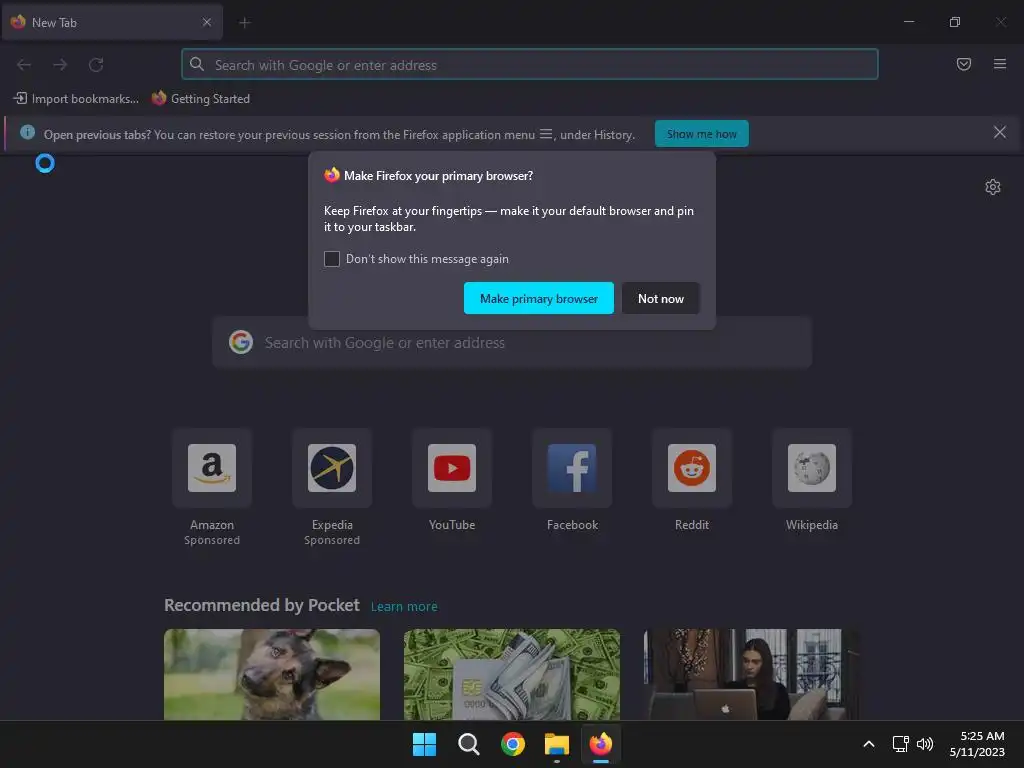Open Windows taskbar search
The width and height of the screenshot is (1024, 768).
[x=468, y=744]
